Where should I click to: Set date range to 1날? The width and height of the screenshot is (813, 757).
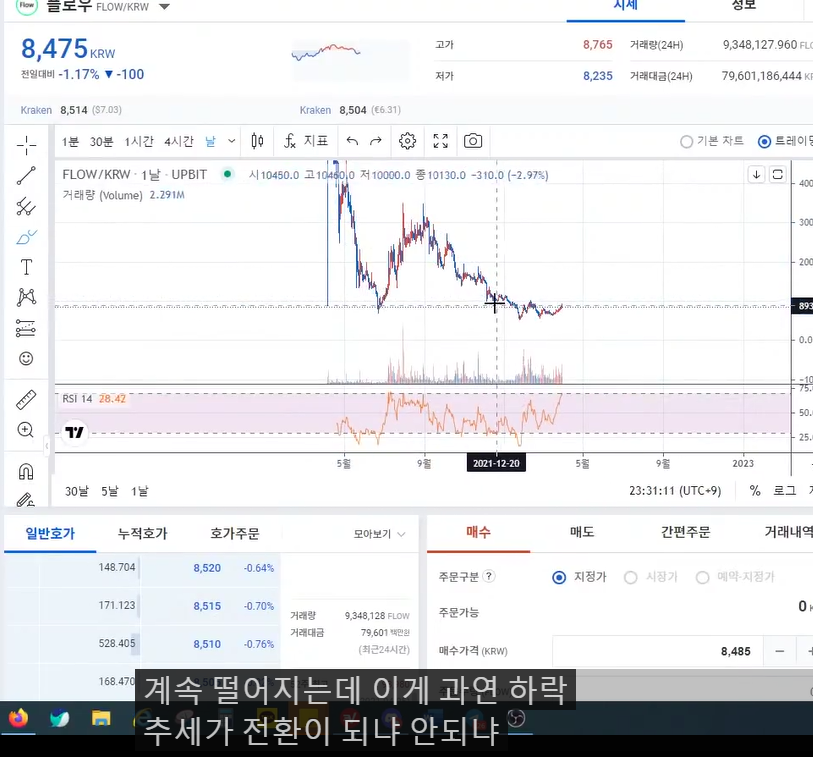pyautogui.click(x=139, y=491)
